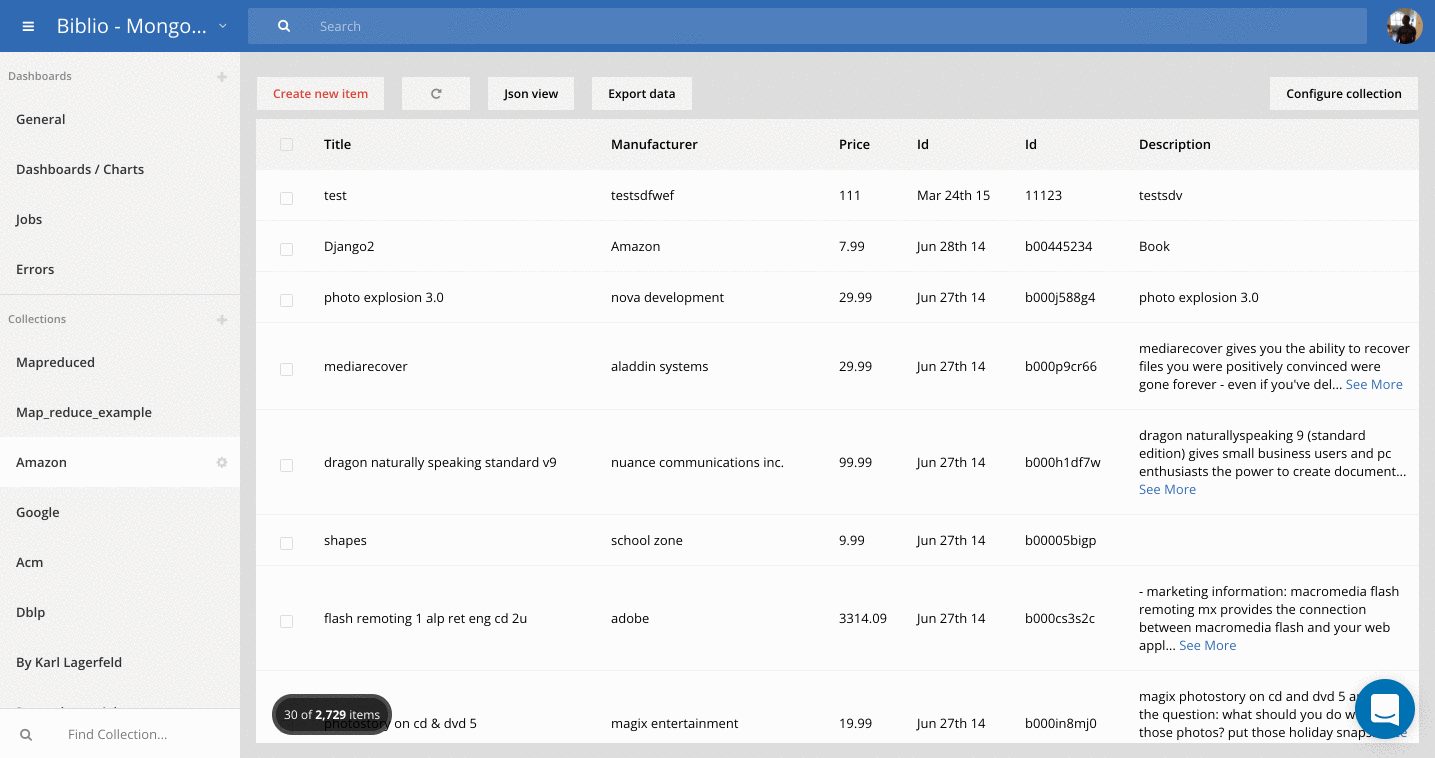Click the Description column header
This screenshot has height=758, width=1435.
(1175, 144)
